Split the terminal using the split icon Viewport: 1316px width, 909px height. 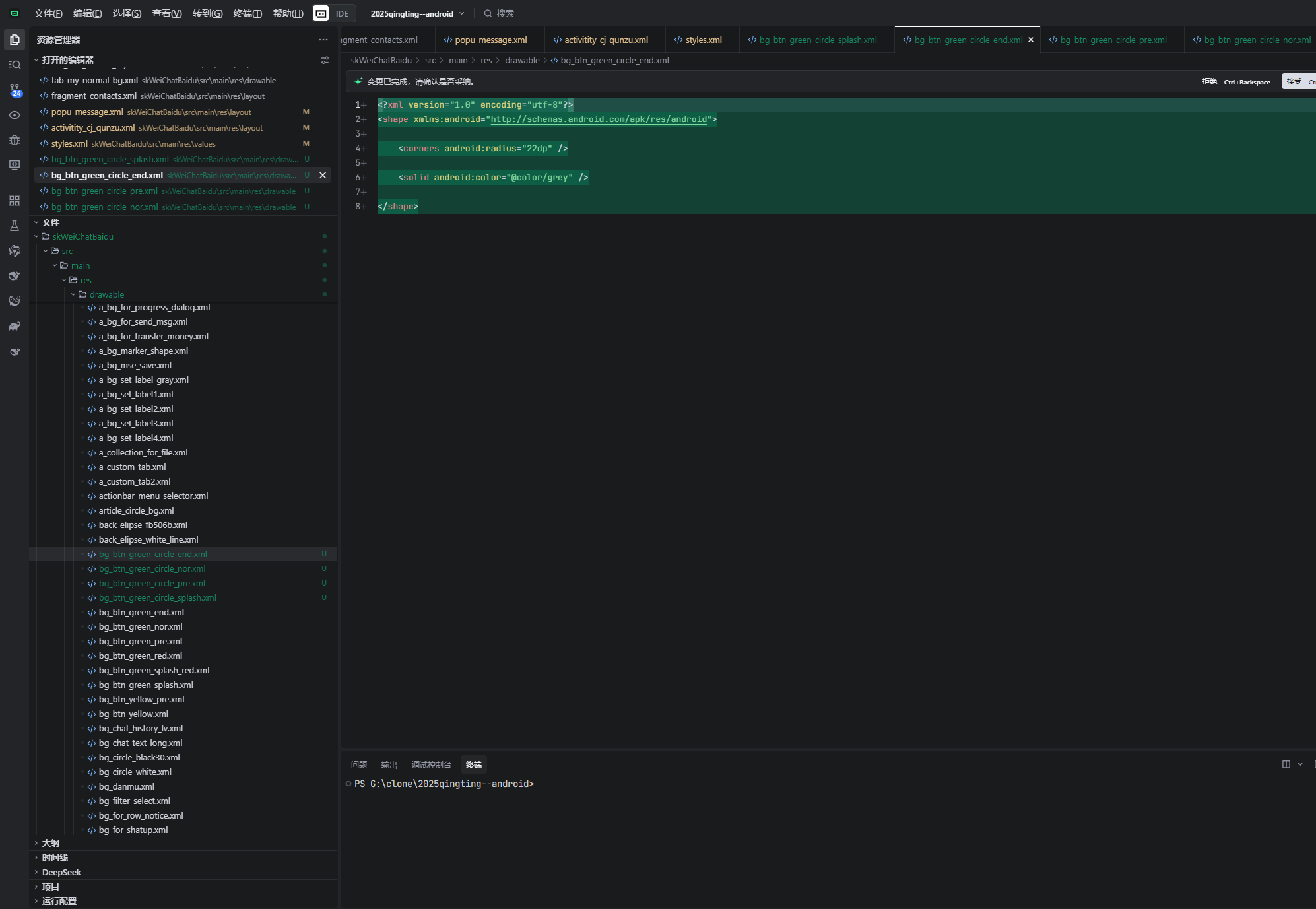(x=1286, y=764)
